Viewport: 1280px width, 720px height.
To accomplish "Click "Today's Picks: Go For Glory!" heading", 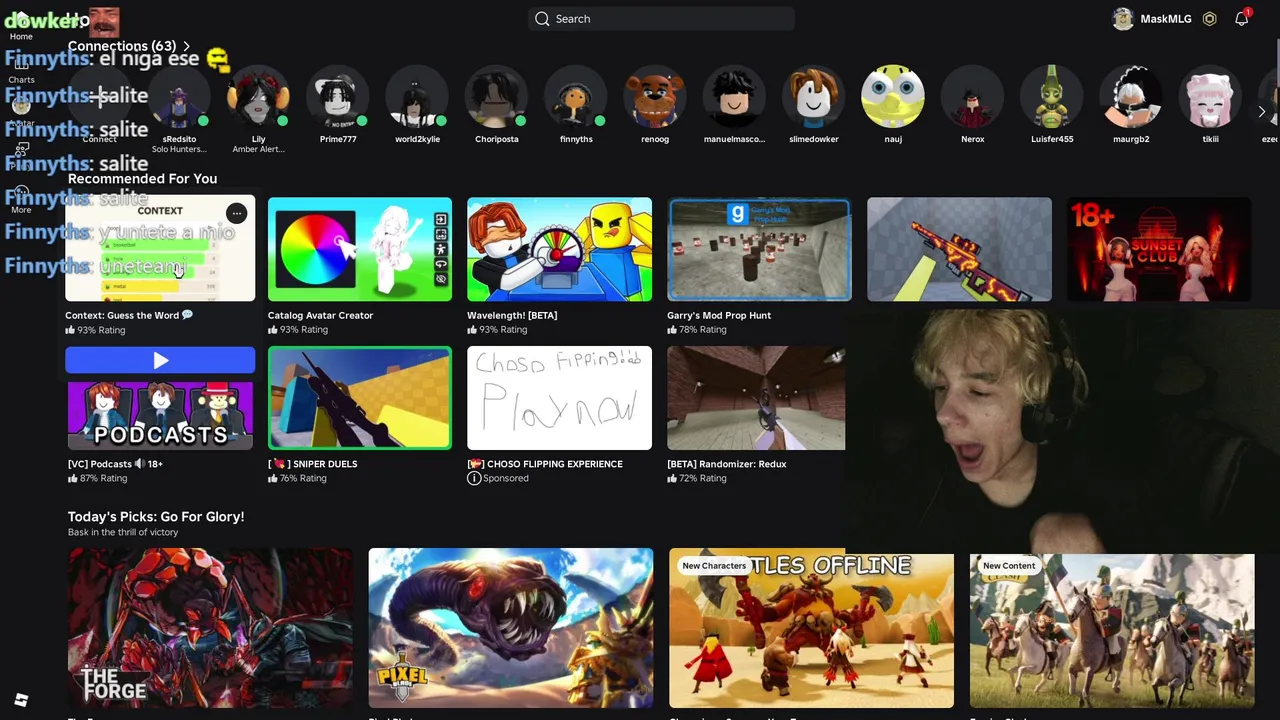I will [156, 517].
